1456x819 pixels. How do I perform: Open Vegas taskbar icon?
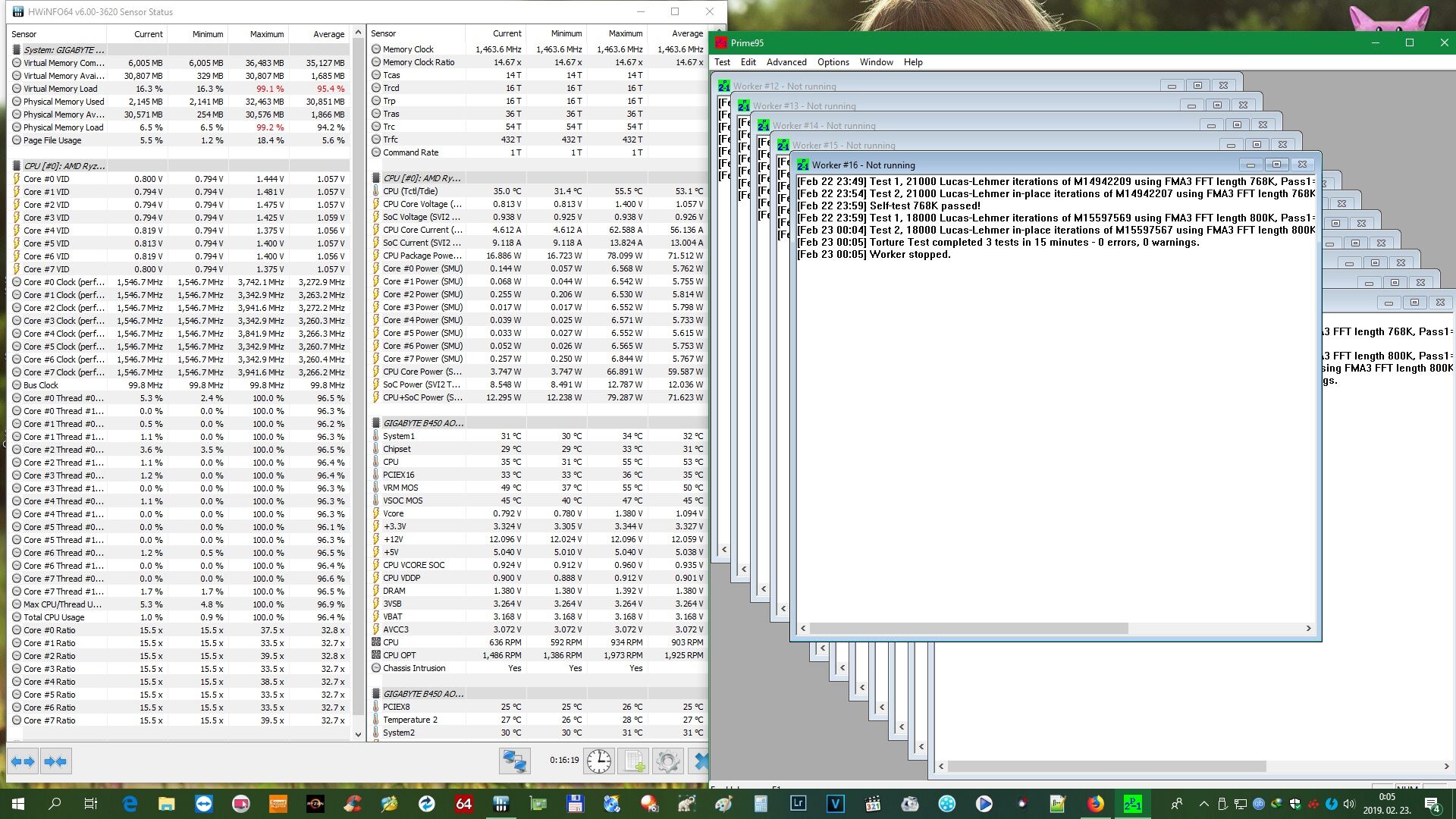(x=835, y=804)
